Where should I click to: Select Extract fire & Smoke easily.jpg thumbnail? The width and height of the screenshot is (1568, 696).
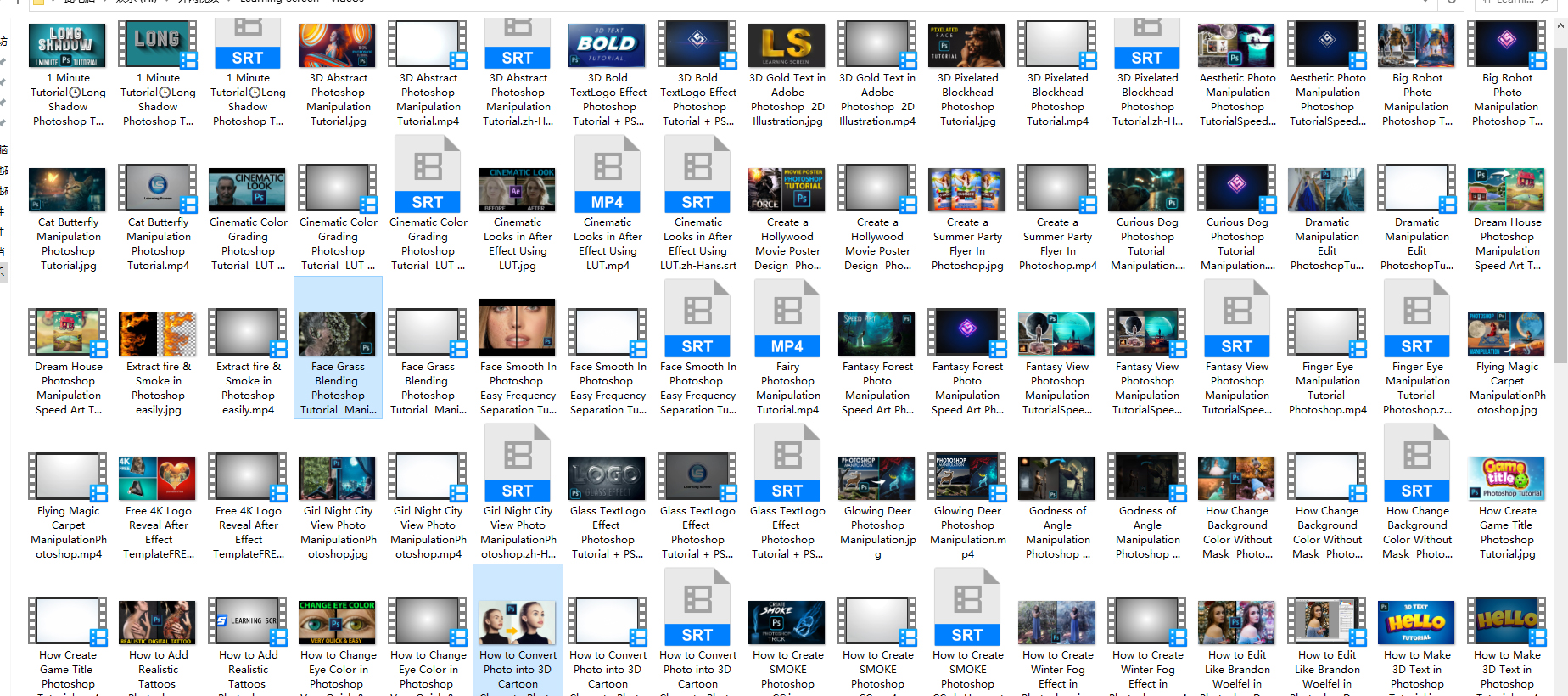[158, 334]
